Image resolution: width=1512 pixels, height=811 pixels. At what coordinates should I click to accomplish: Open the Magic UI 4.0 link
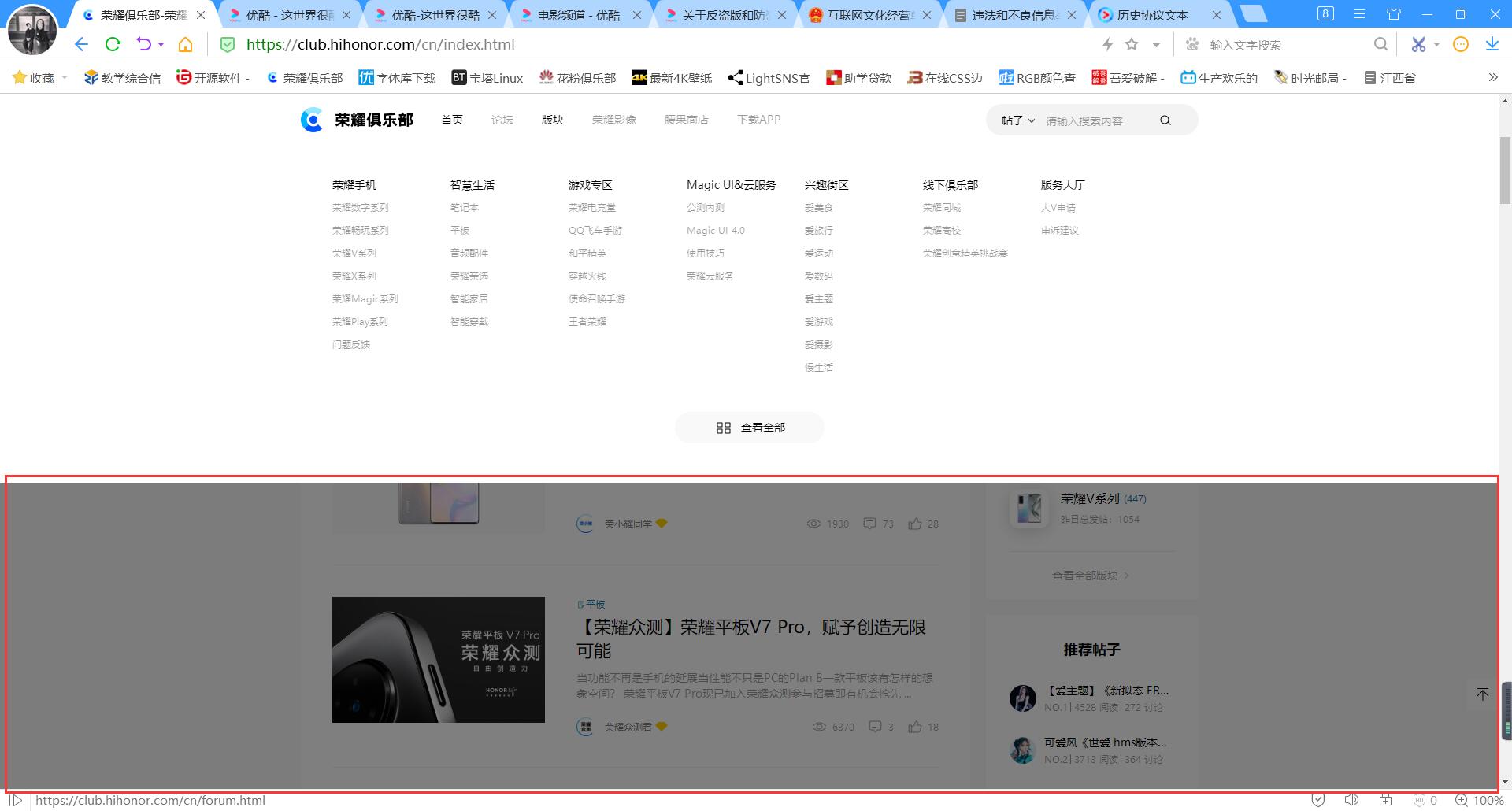pos(716,231)
